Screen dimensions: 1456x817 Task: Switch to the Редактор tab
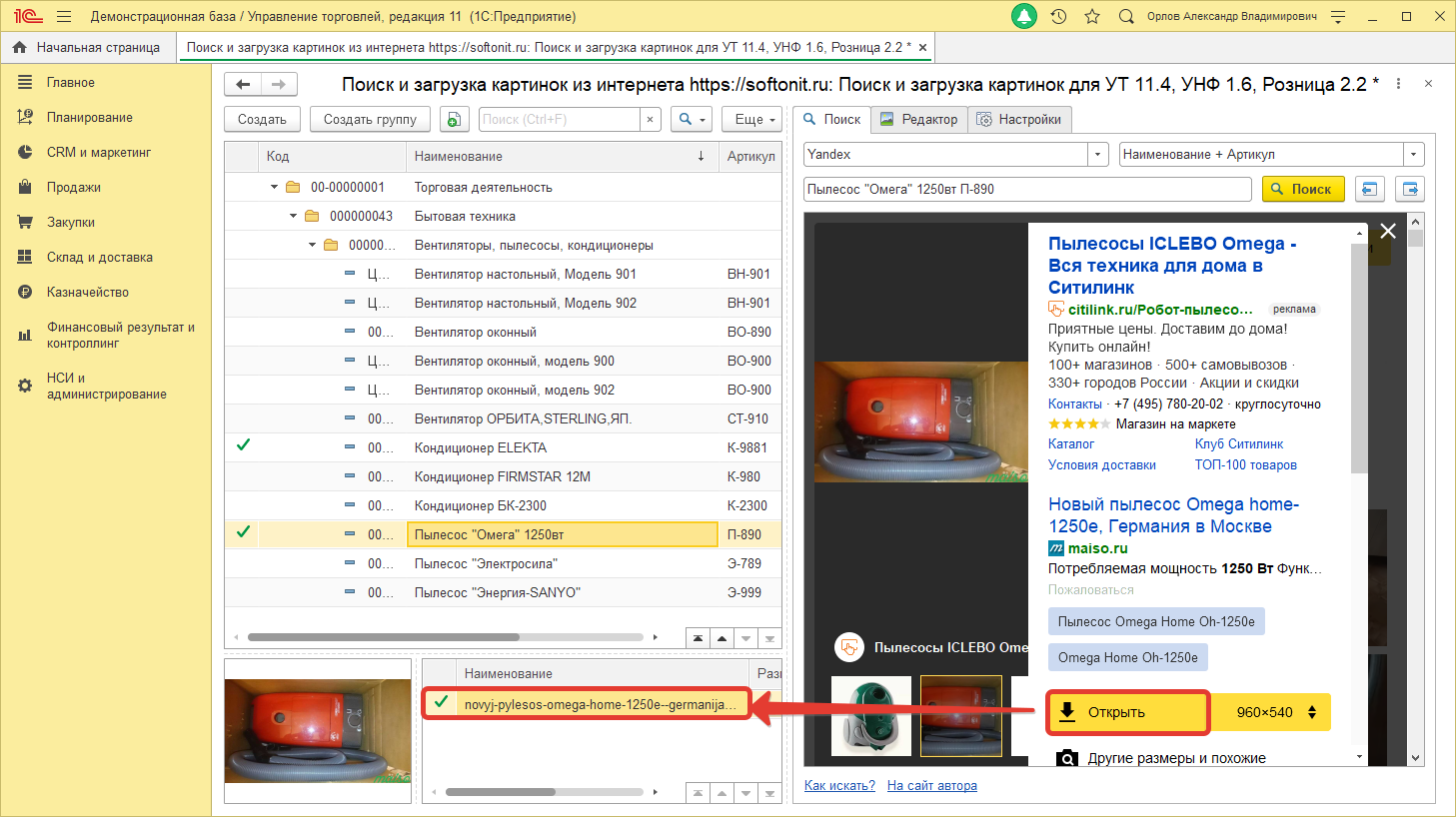(919, 119)
